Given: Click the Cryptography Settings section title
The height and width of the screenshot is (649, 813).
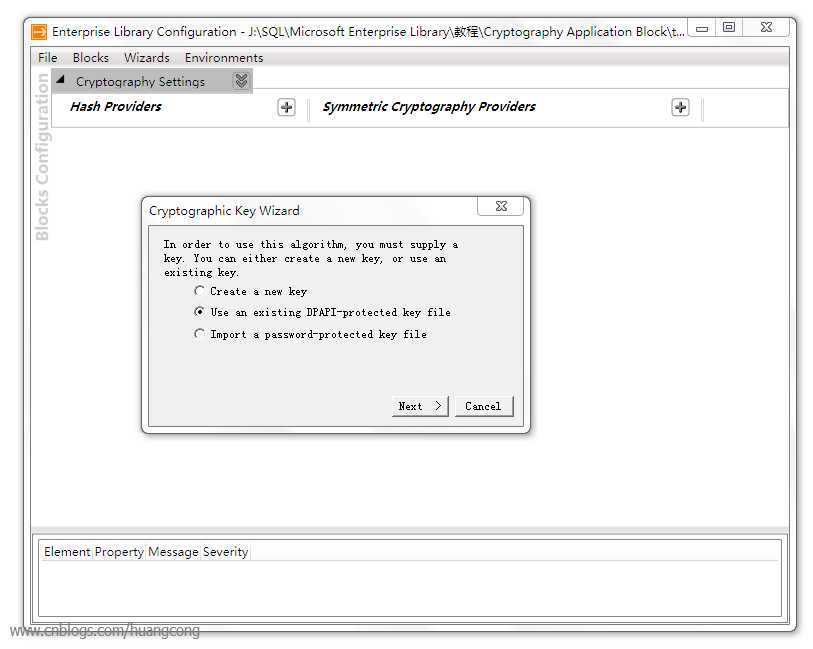Looking at the screenshot, I should (x=140, y=81).
